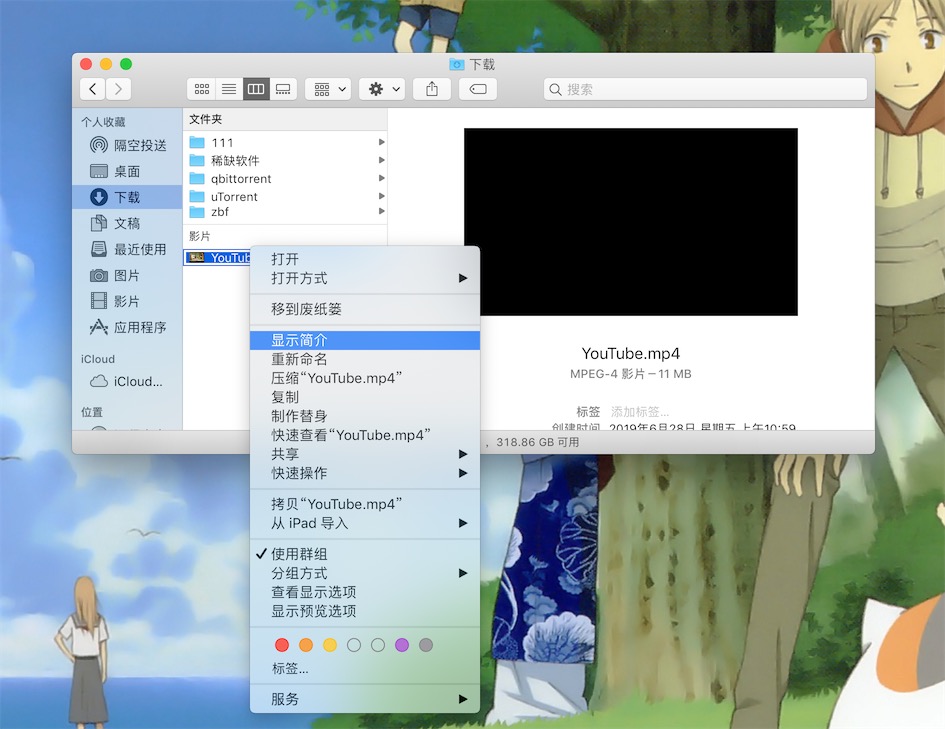Select 下载 in the sidebar
The height and width of the screenshot is (729, 945).
[127, 197]
